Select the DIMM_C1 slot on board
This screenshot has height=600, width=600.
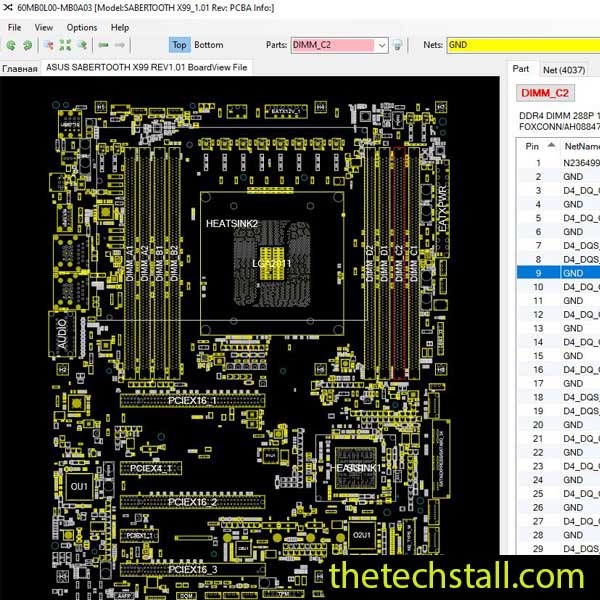tap(414, 264)
